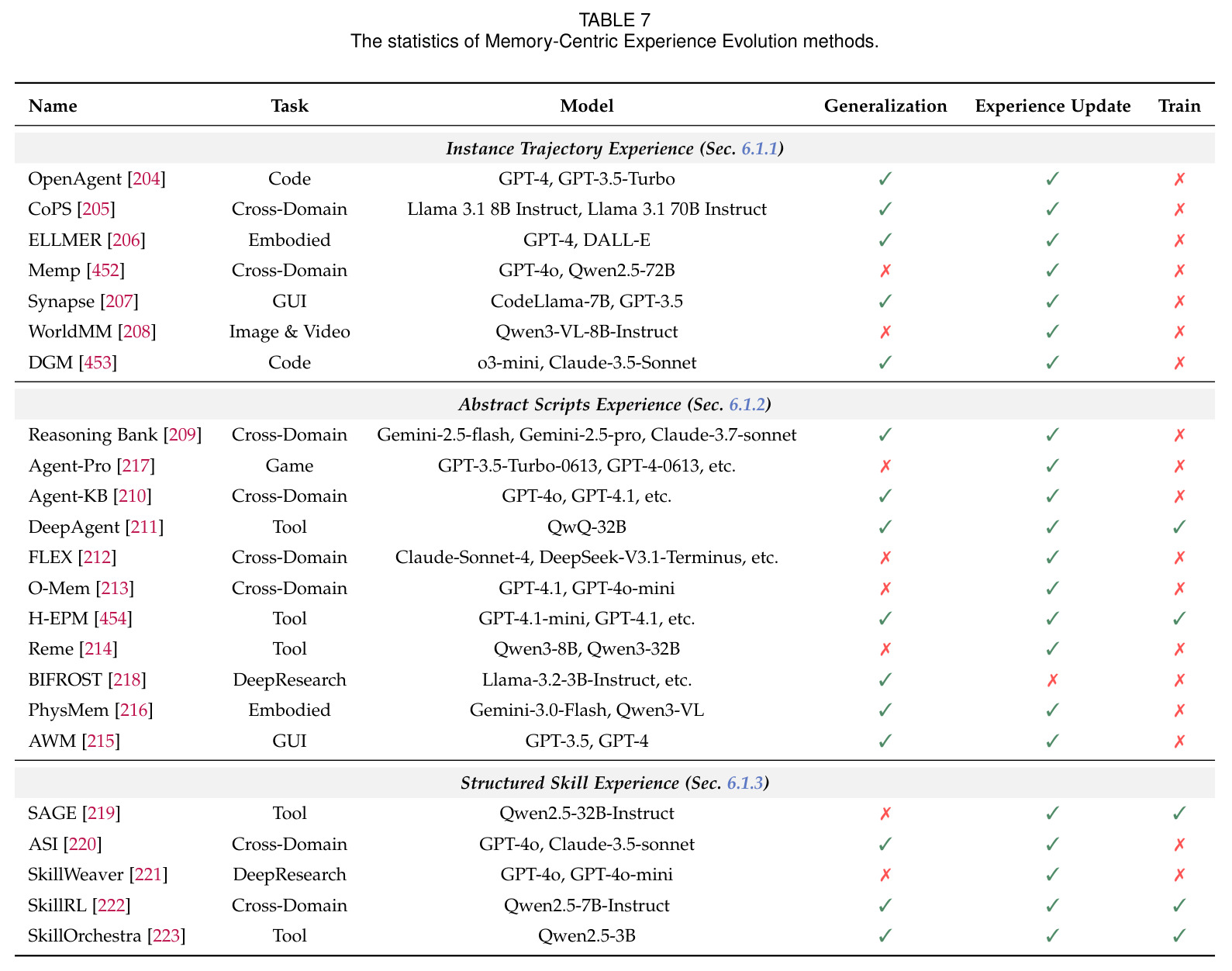Open citation link 208 for WorldMM
This screenshot has height=971, width=1232.
coord(136,332)
